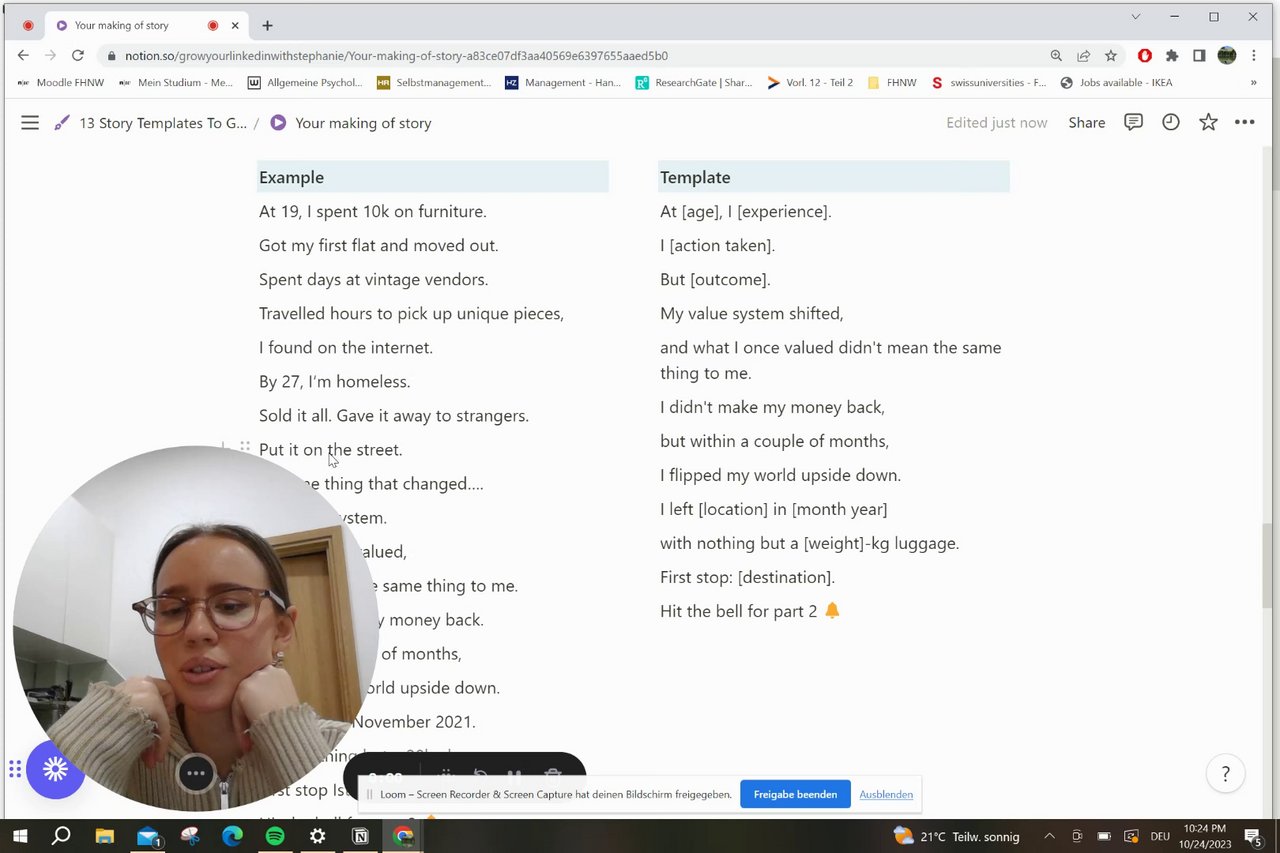1280x853 pixels.
Task: Click the weather widget 21°C Teilw. sonnig
Action: (956, 836)
